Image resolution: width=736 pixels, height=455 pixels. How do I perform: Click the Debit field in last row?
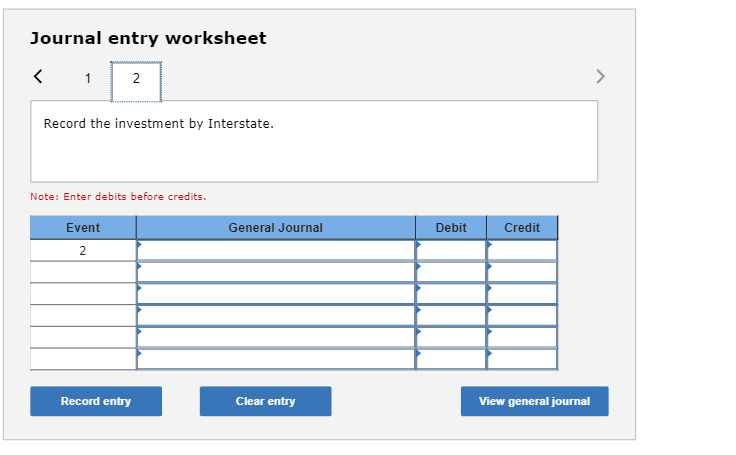451,359
